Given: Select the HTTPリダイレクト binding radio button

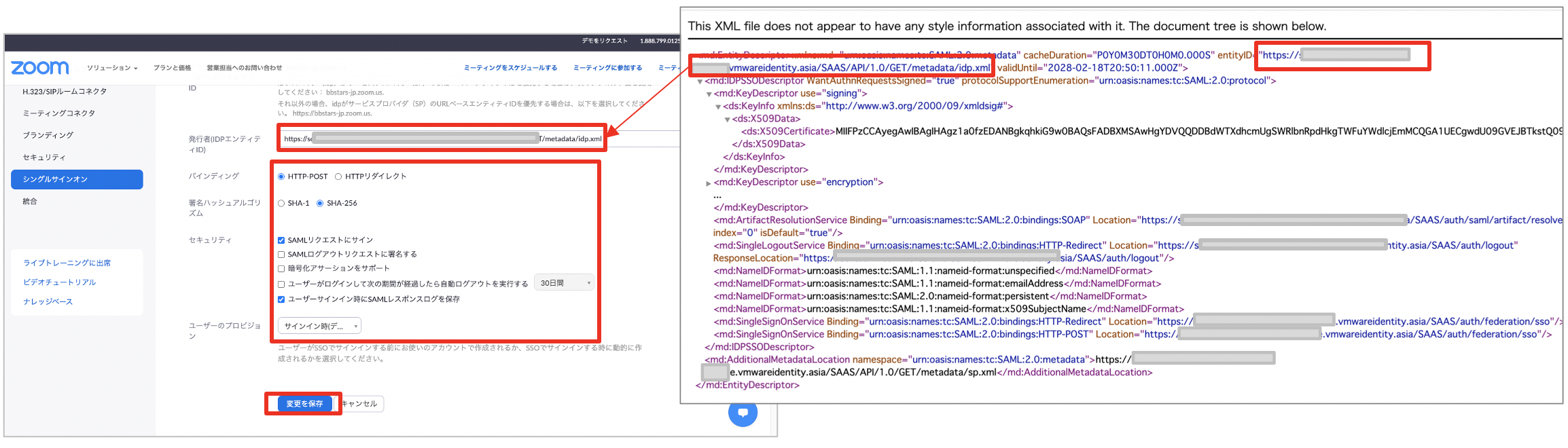Looking at the screenshot, I should [x=338, y=176].
